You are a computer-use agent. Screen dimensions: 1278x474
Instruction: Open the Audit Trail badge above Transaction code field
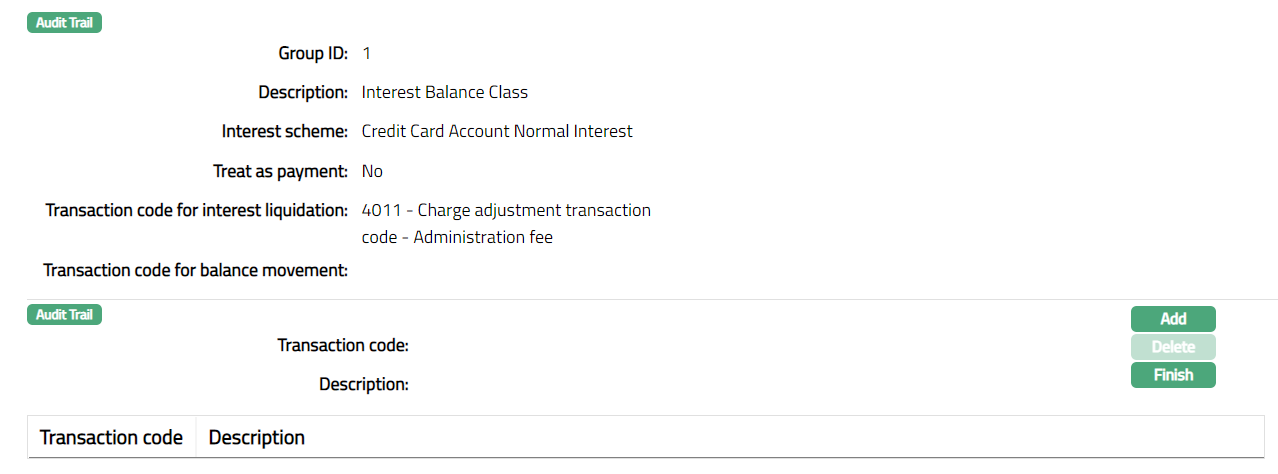pos(64,315)
